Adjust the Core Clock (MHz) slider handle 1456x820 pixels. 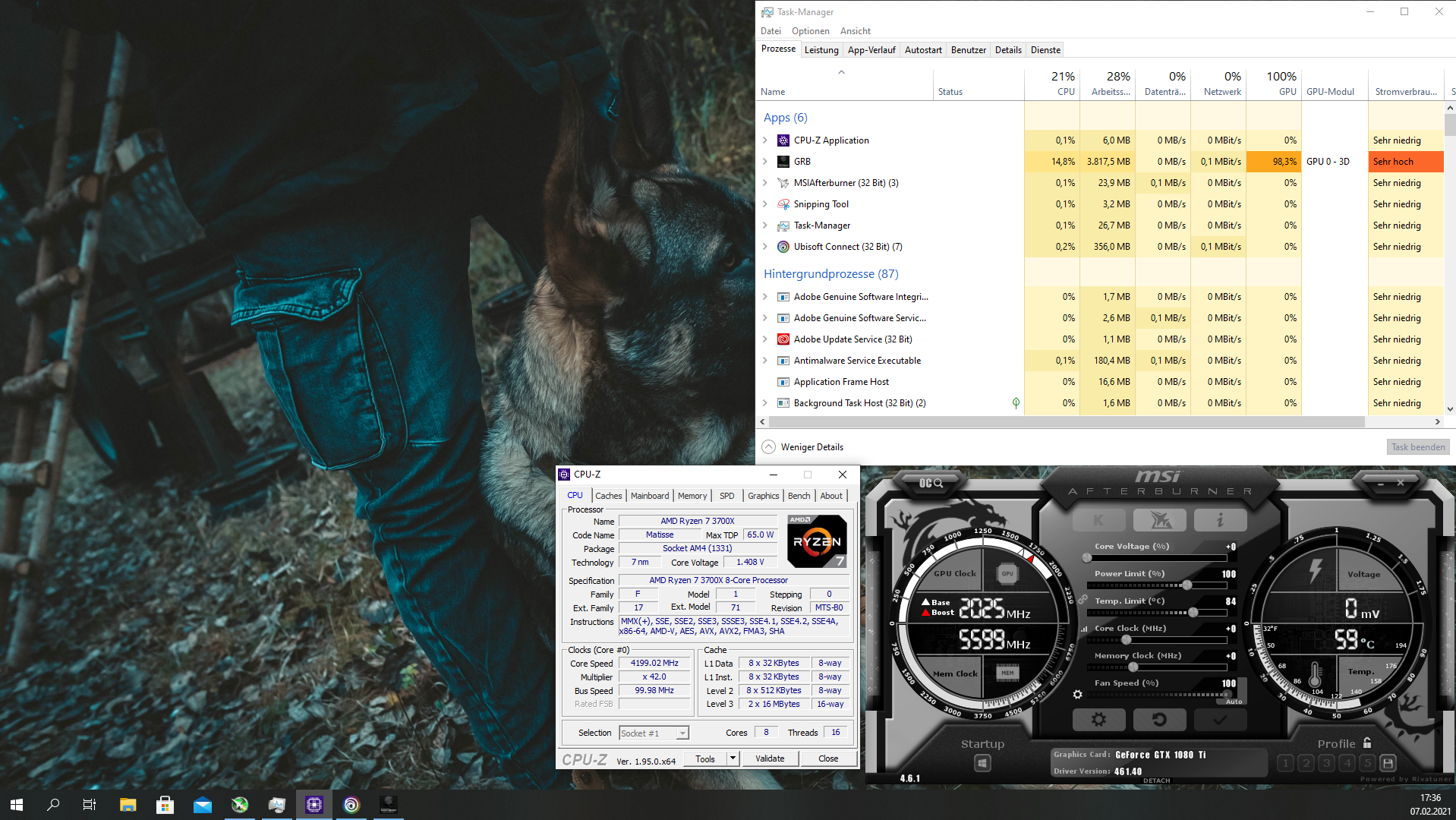click(1126, 639)
